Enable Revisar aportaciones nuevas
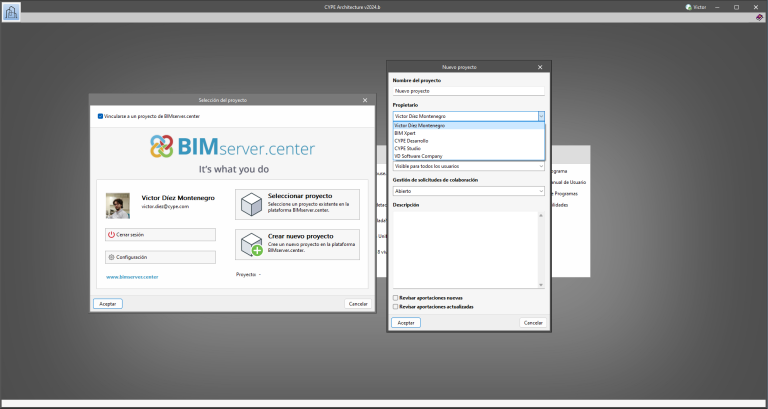 pos(396,298)
